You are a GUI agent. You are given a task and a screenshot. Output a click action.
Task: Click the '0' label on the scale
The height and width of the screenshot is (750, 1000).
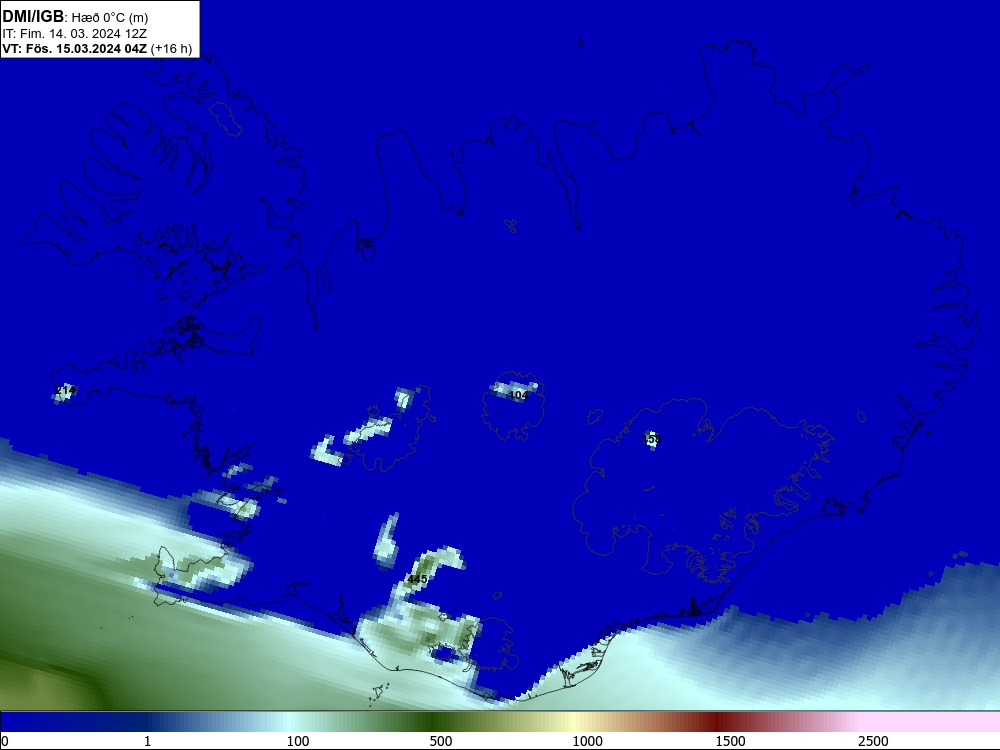pos(5,741)
